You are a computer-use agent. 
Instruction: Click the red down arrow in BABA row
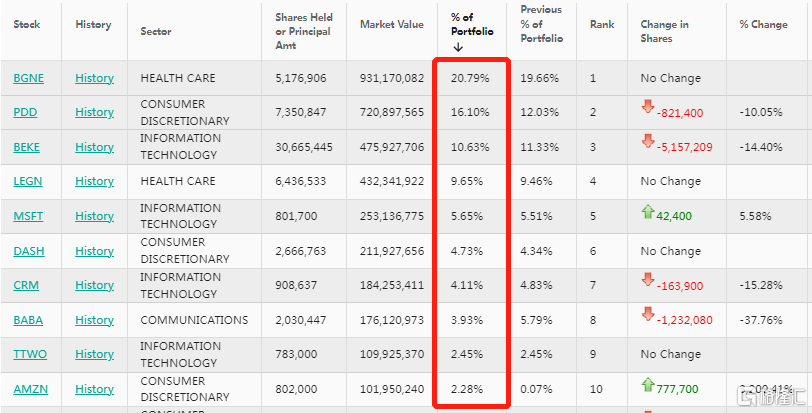pos(647,315)
